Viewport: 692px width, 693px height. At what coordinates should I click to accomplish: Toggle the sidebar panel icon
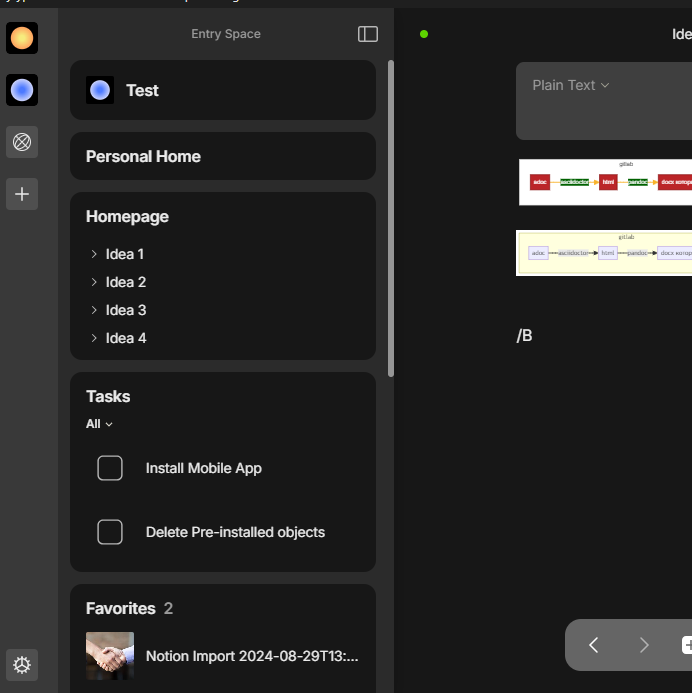368,34
